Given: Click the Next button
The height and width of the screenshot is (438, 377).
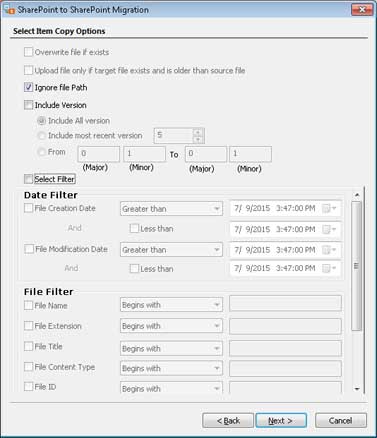Looking at the screenshot, I should (x=281, y=421).
